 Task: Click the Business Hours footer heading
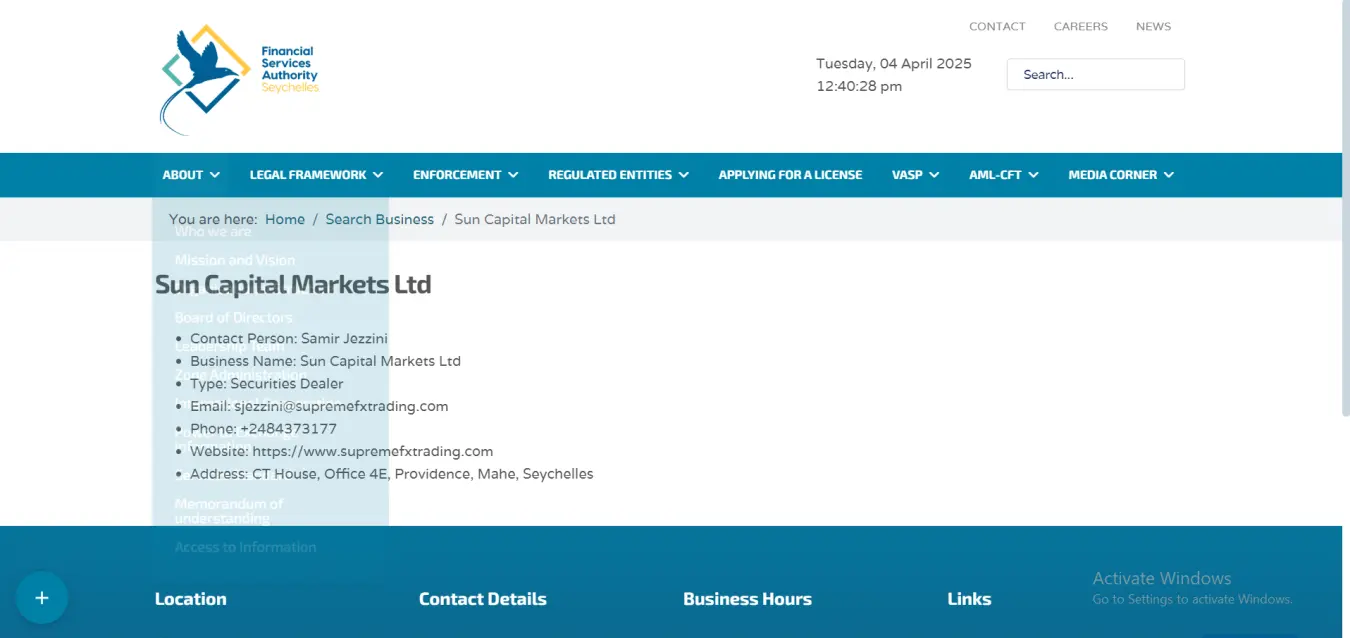pos(748,599)
